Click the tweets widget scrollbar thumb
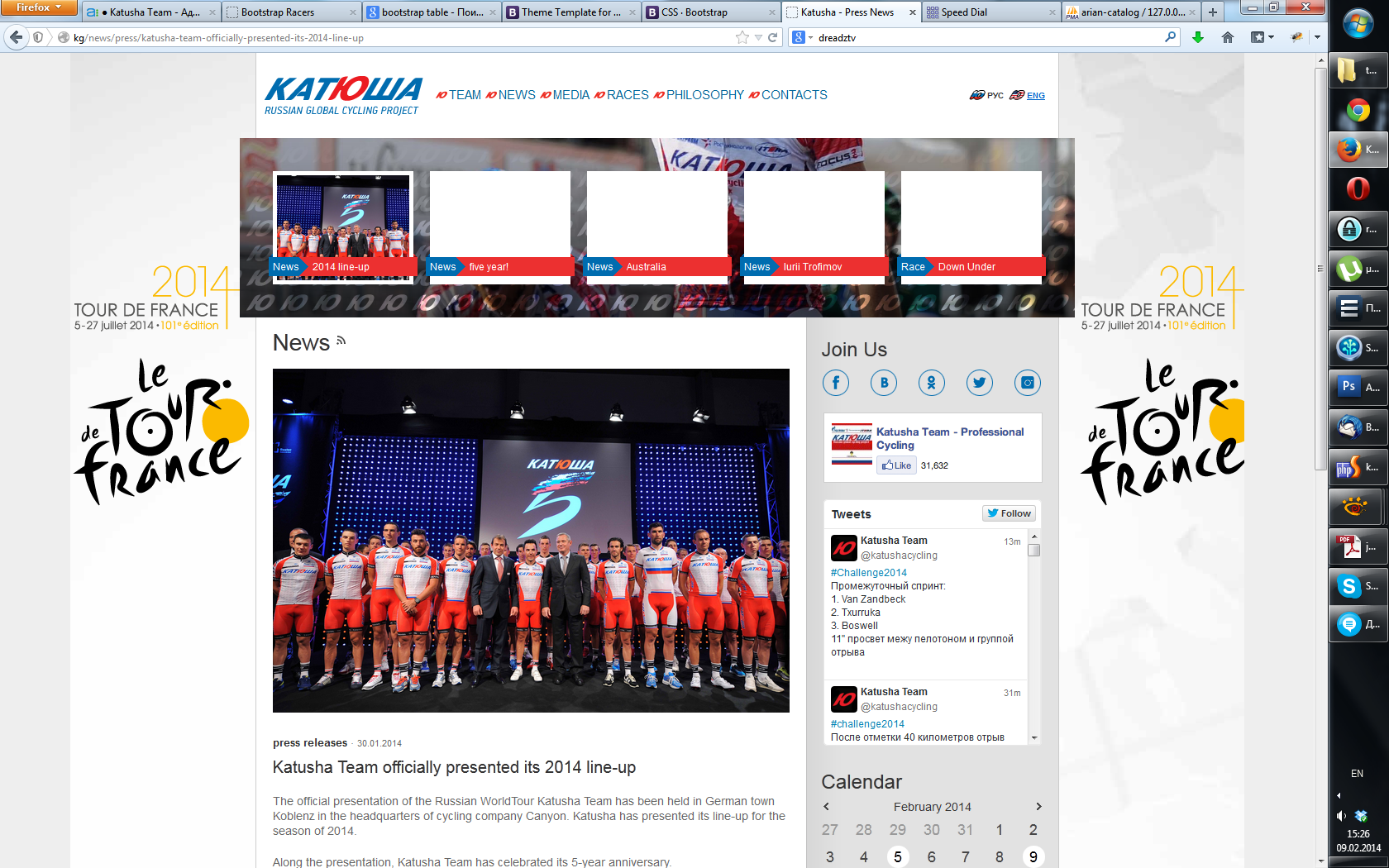 1033,550
